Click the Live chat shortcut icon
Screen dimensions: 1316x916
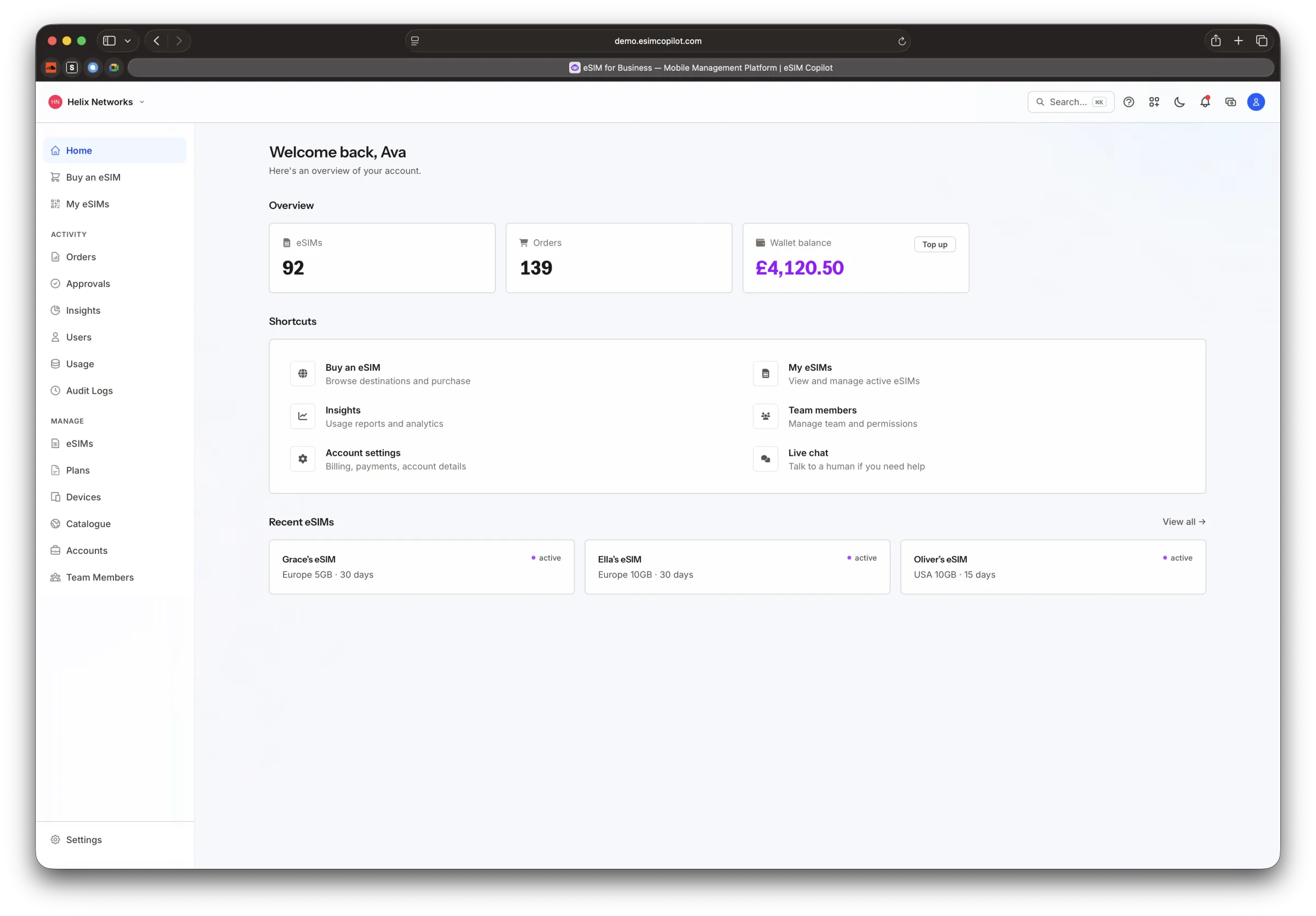tap(765, 459)
